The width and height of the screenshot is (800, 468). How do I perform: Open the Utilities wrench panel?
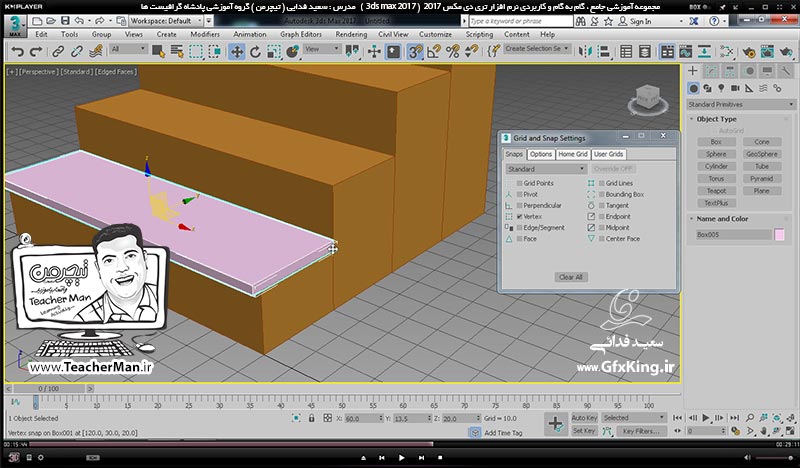click(786, 71)
